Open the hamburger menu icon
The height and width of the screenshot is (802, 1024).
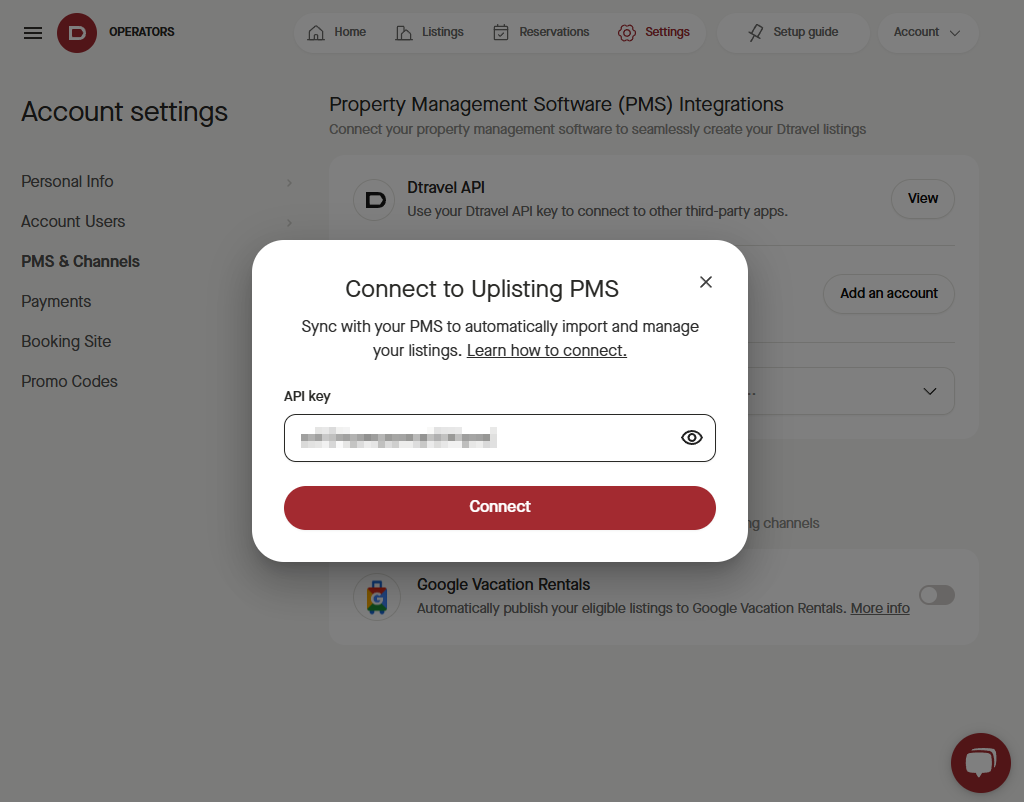click(33, 33)
